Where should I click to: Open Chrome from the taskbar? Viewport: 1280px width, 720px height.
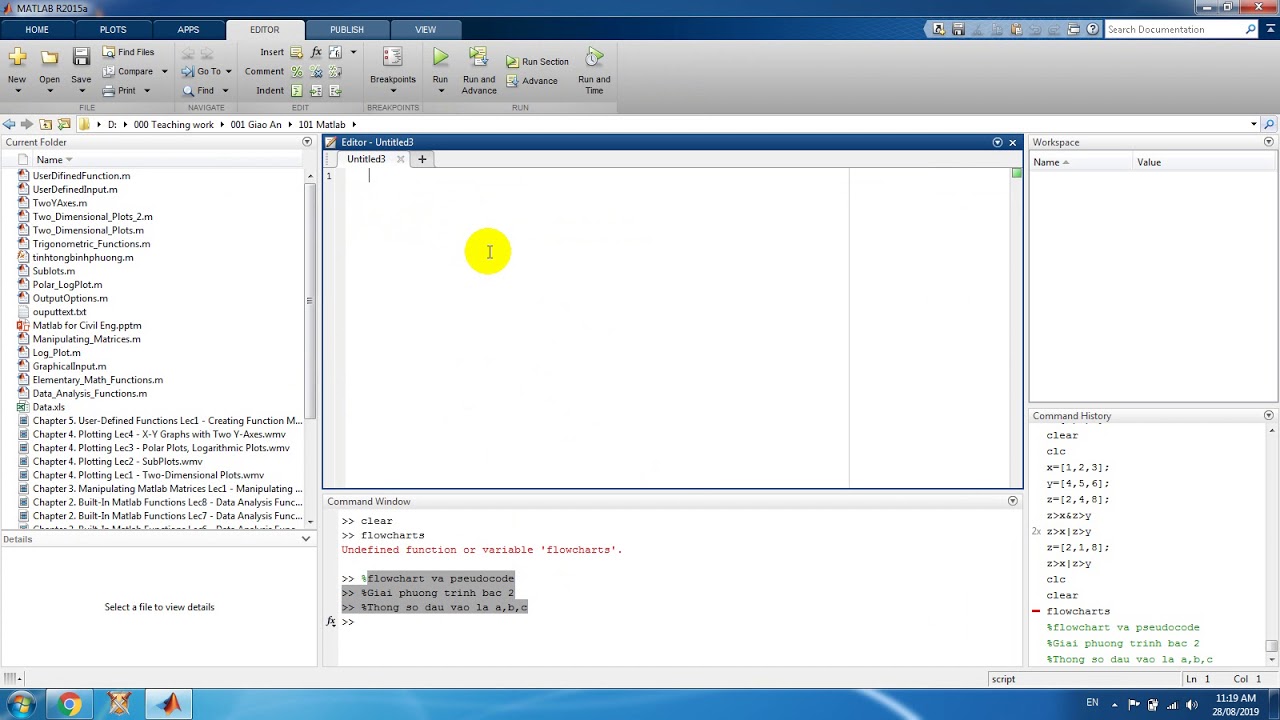pos(69,704)
